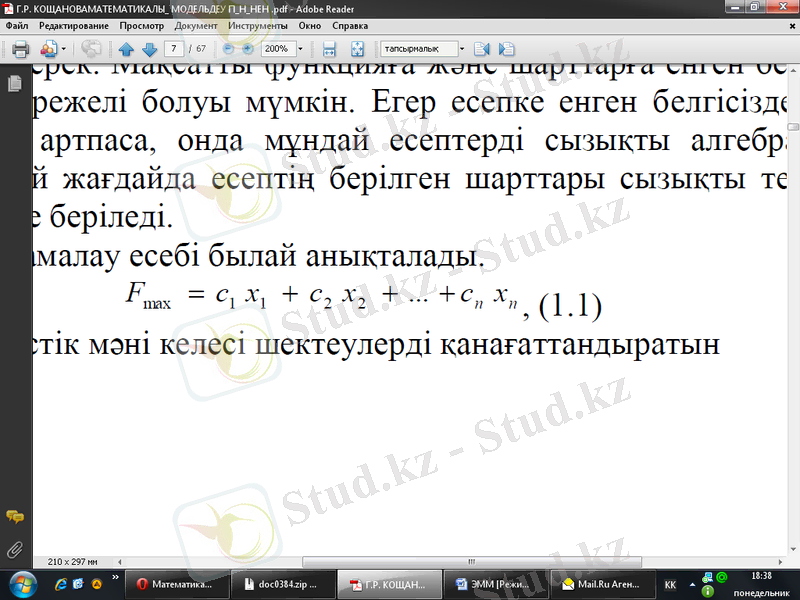Click the horizontal scrollbar thumb
Image resolution: width=800 pixels, height=600 pixels.
[472, 562]
